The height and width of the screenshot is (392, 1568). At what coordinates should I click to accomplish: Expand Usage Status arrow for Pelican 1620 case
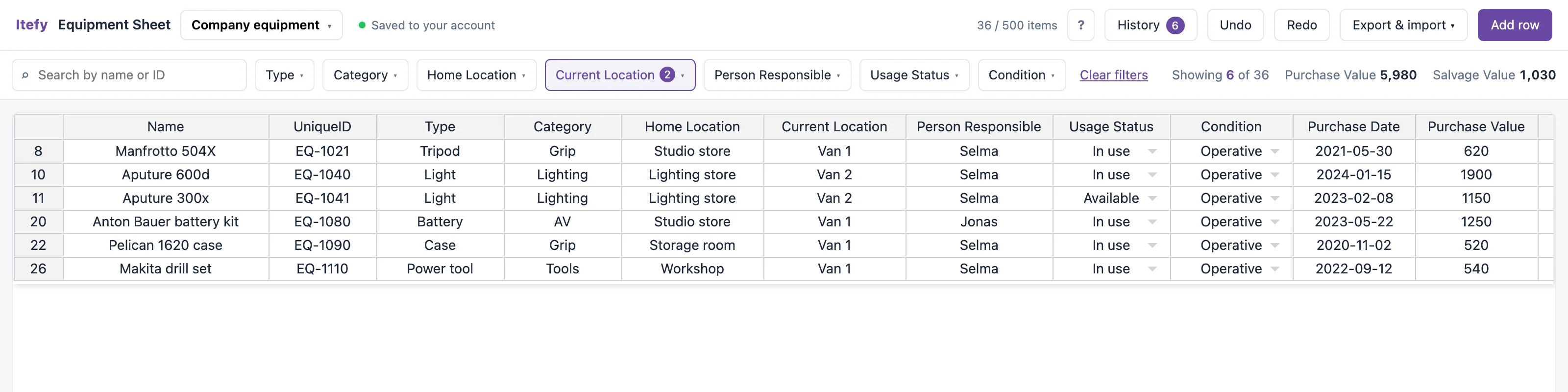click(x=1151, y=245)
